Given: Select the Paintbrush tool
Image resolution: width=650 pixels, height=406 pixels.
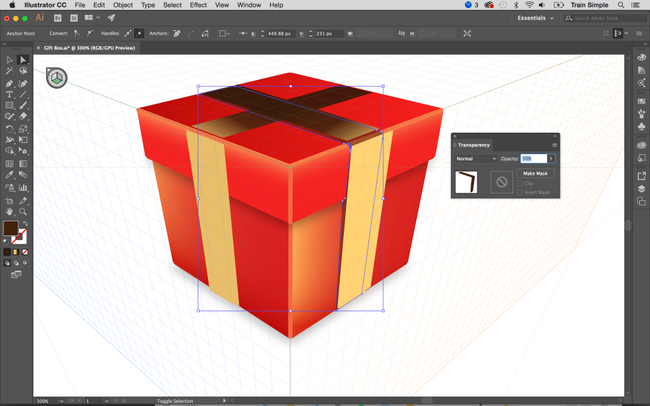Looking at the screenshot, I should point(23,105).
